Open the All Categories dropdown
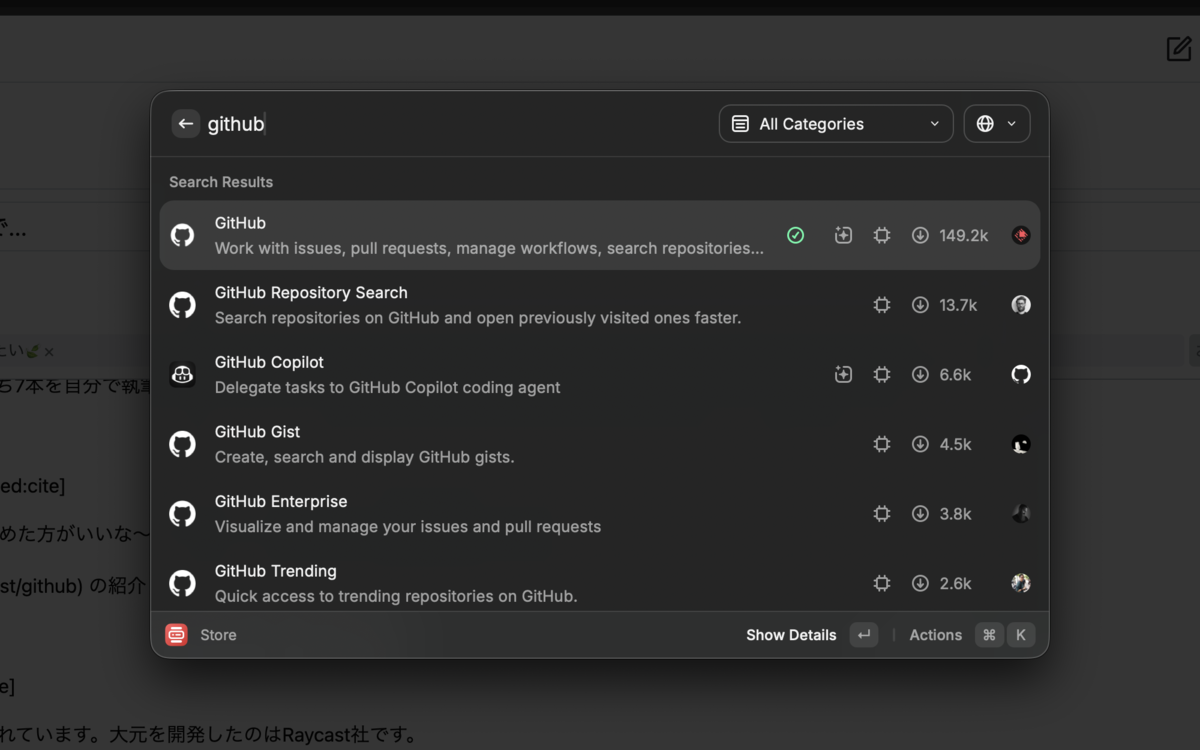1200x750 pixels. [x=836, y=124]
